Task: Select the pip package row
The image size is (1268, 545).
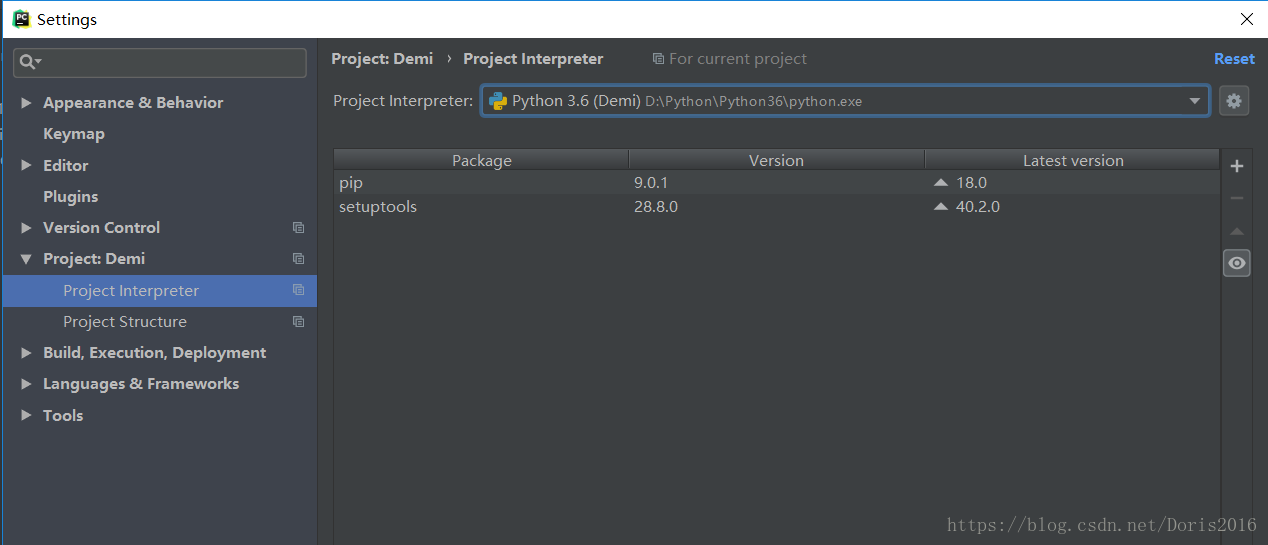Action: point(776,183)
